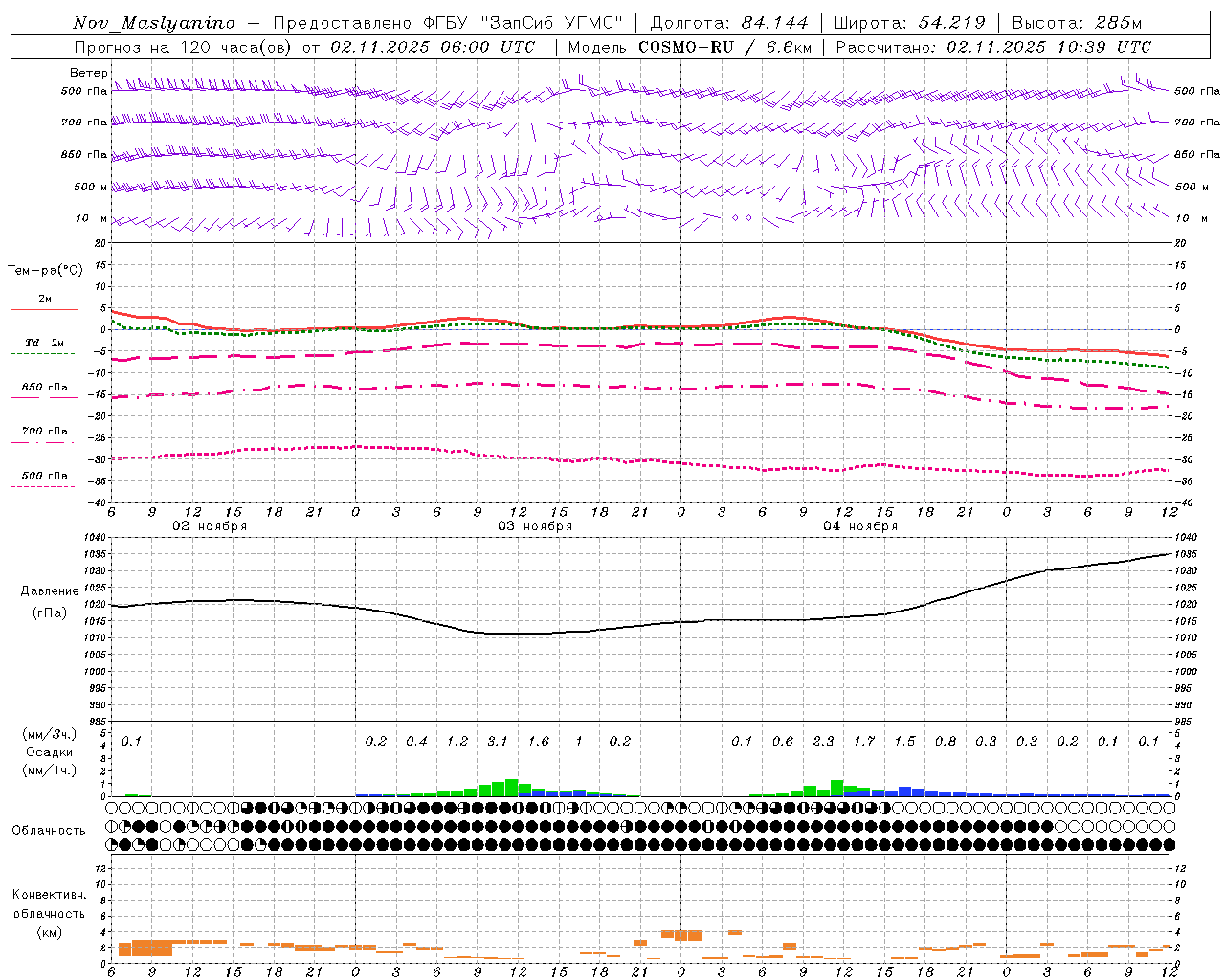Click the "Осадки" precipitation label
Viewport: 1225px width, 980px height.
click(x=50, y=752)
